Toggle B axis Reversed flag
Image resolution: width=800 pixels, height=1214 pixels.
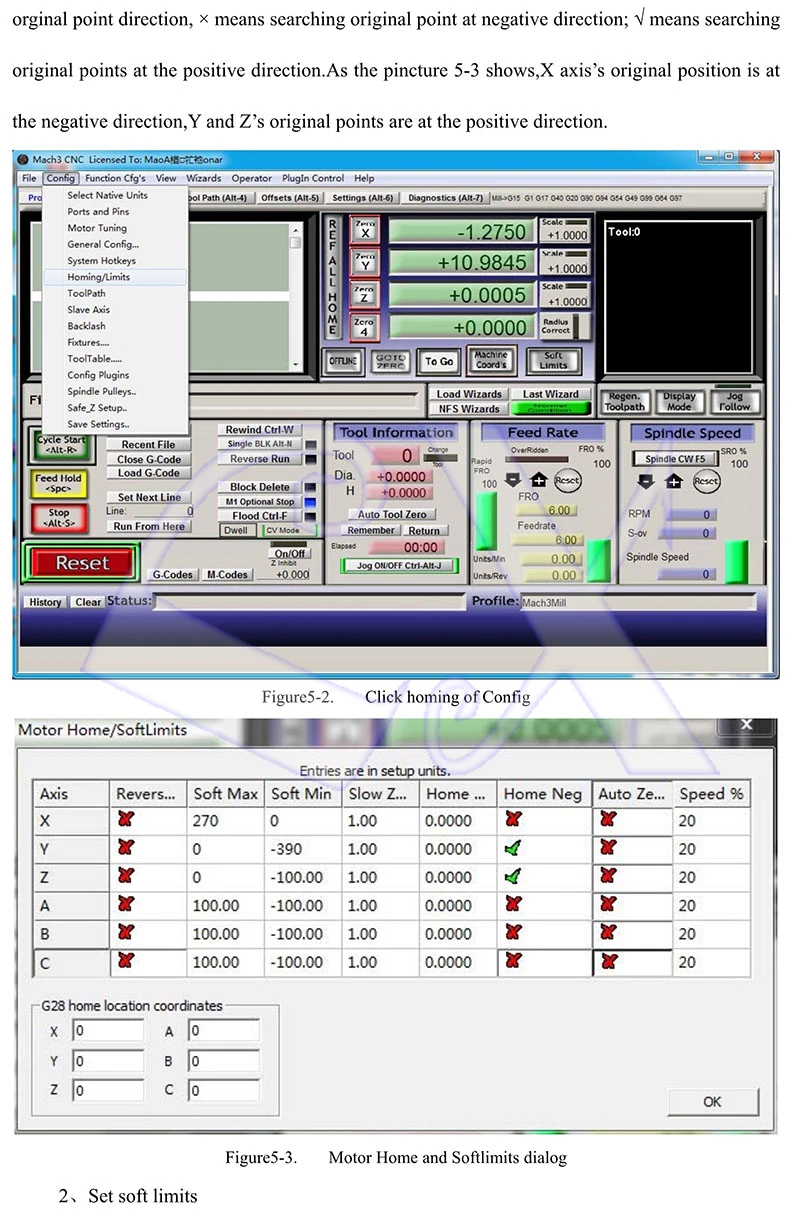pos(124,933)
